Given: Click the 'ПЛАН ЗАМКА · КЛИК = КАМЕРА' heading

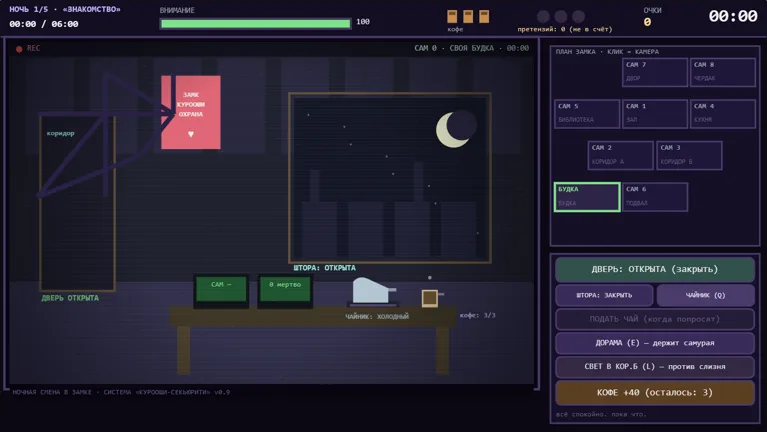Looking at the screenshot, I should click(607, 51).
